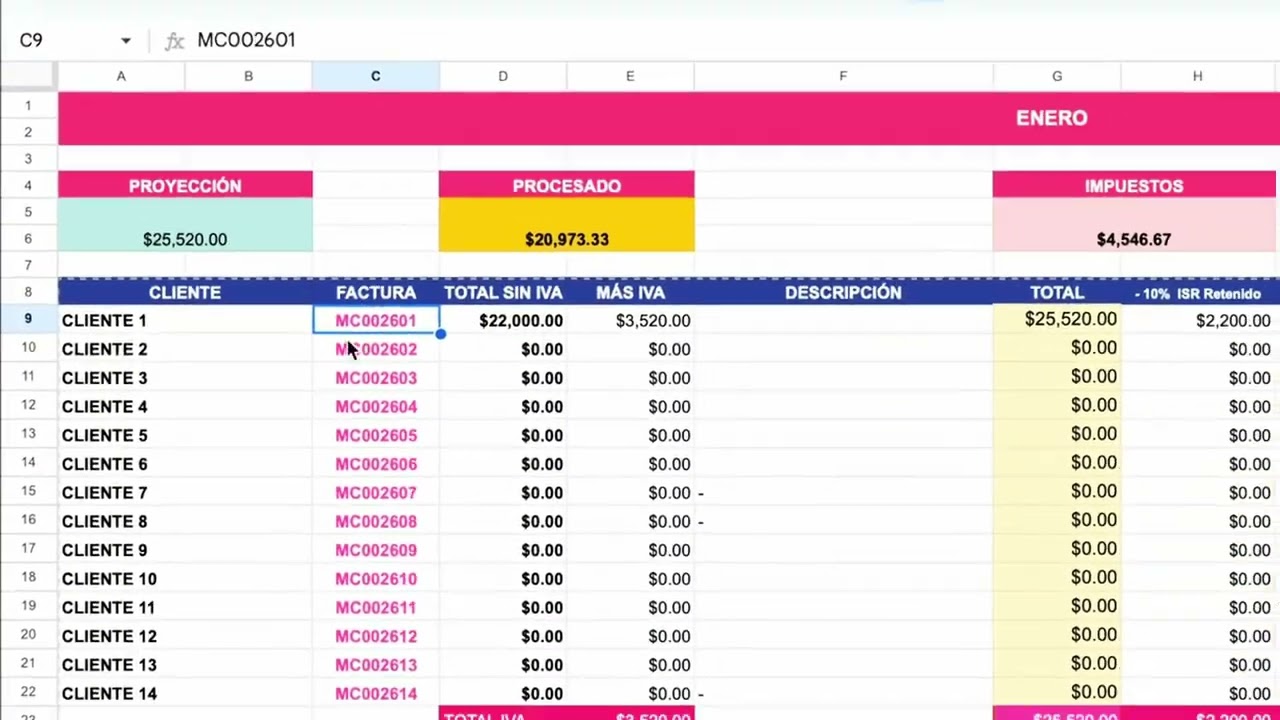
Task: Select column E header
Action: pyautogui.click(x=630, y=76)
